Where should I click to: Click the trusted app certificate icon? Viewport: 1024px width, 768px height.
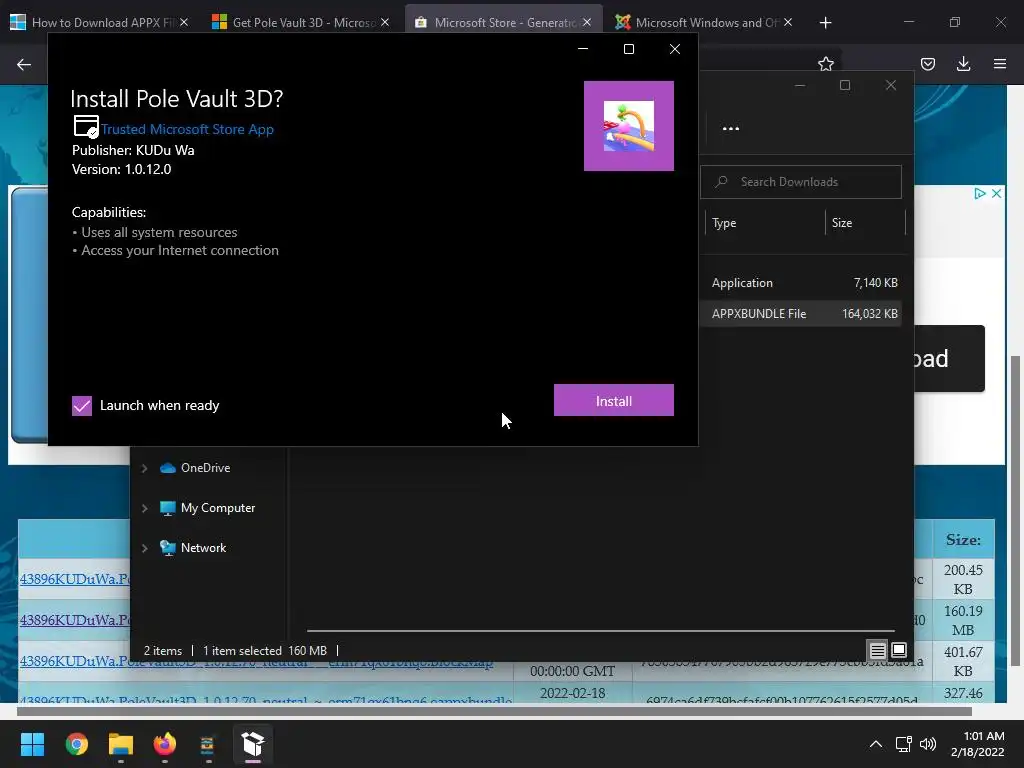86,127
